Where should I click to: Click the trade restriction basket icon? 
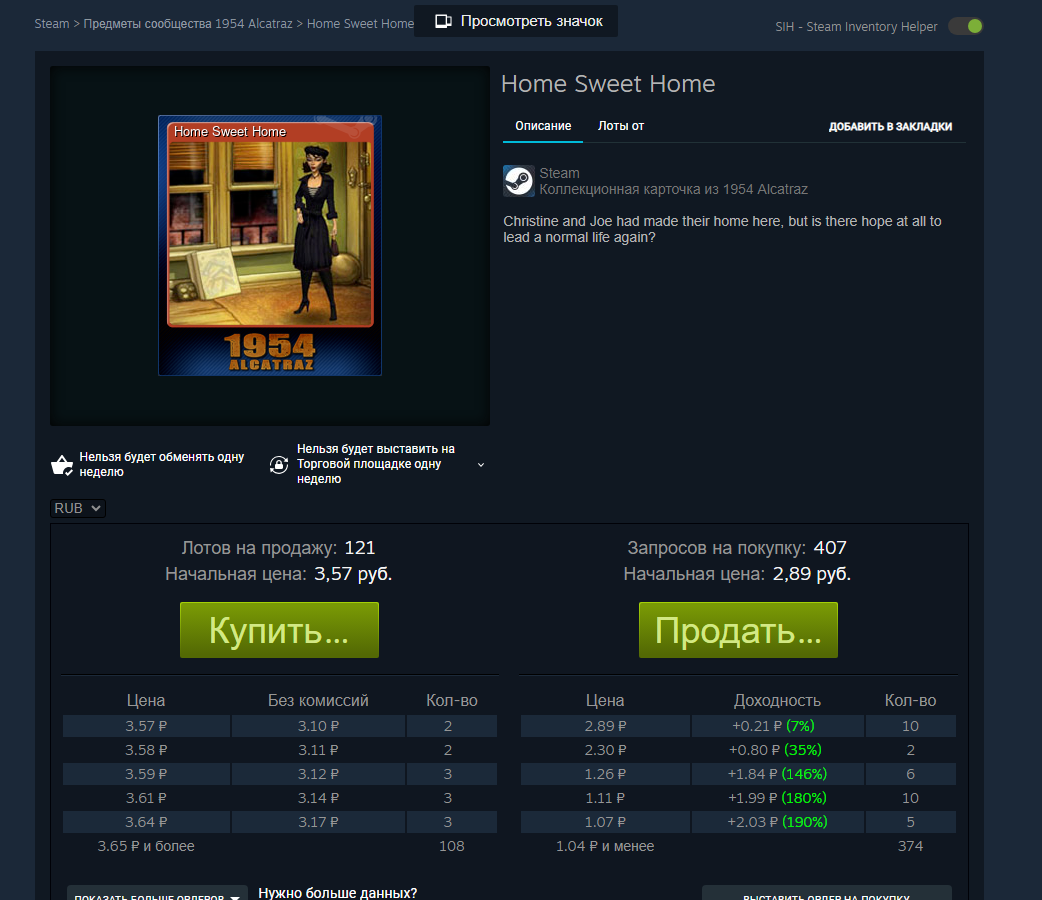pos(62,465)
